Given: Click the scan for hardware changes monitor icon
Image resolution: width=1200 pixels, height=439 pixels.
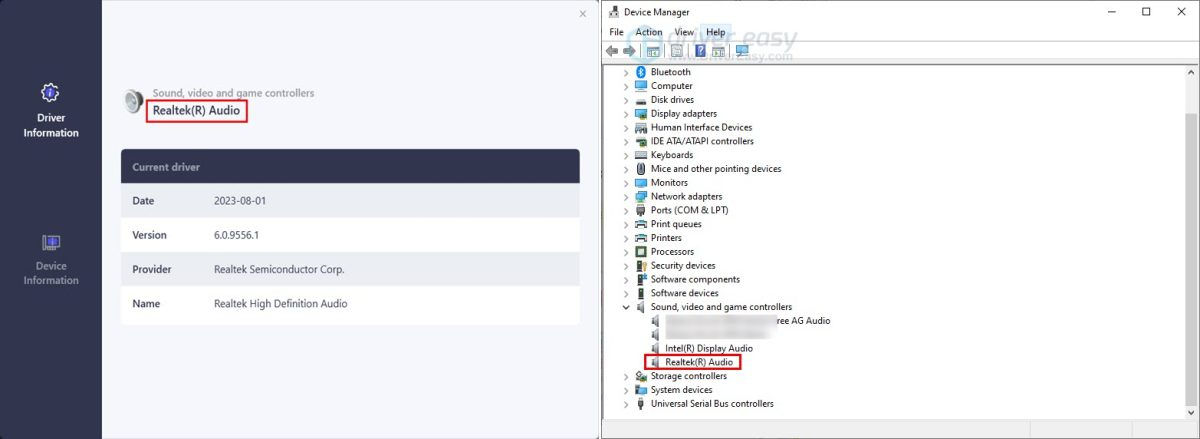Looking at the screenshot, I should click(x=742, y=51).
